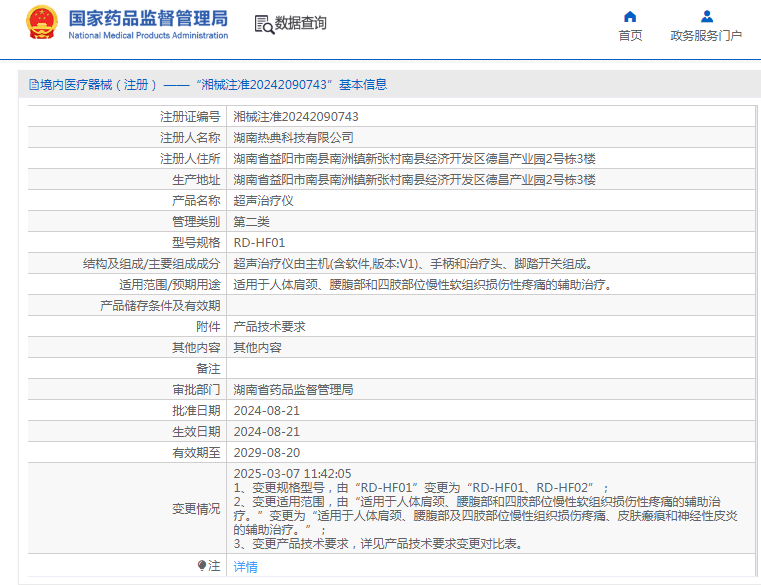761x585 pixels.
Task: Select 湖南热典科技有限公司 registrant name
Action: pyautogui.click(x=293, y=138)
